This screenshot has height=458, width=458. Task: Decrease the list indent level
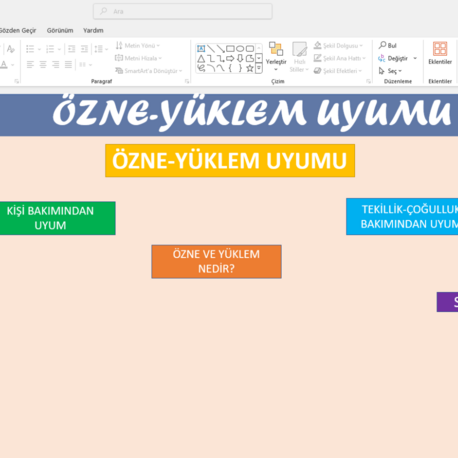pyautogui.click(x=71, y=49)
